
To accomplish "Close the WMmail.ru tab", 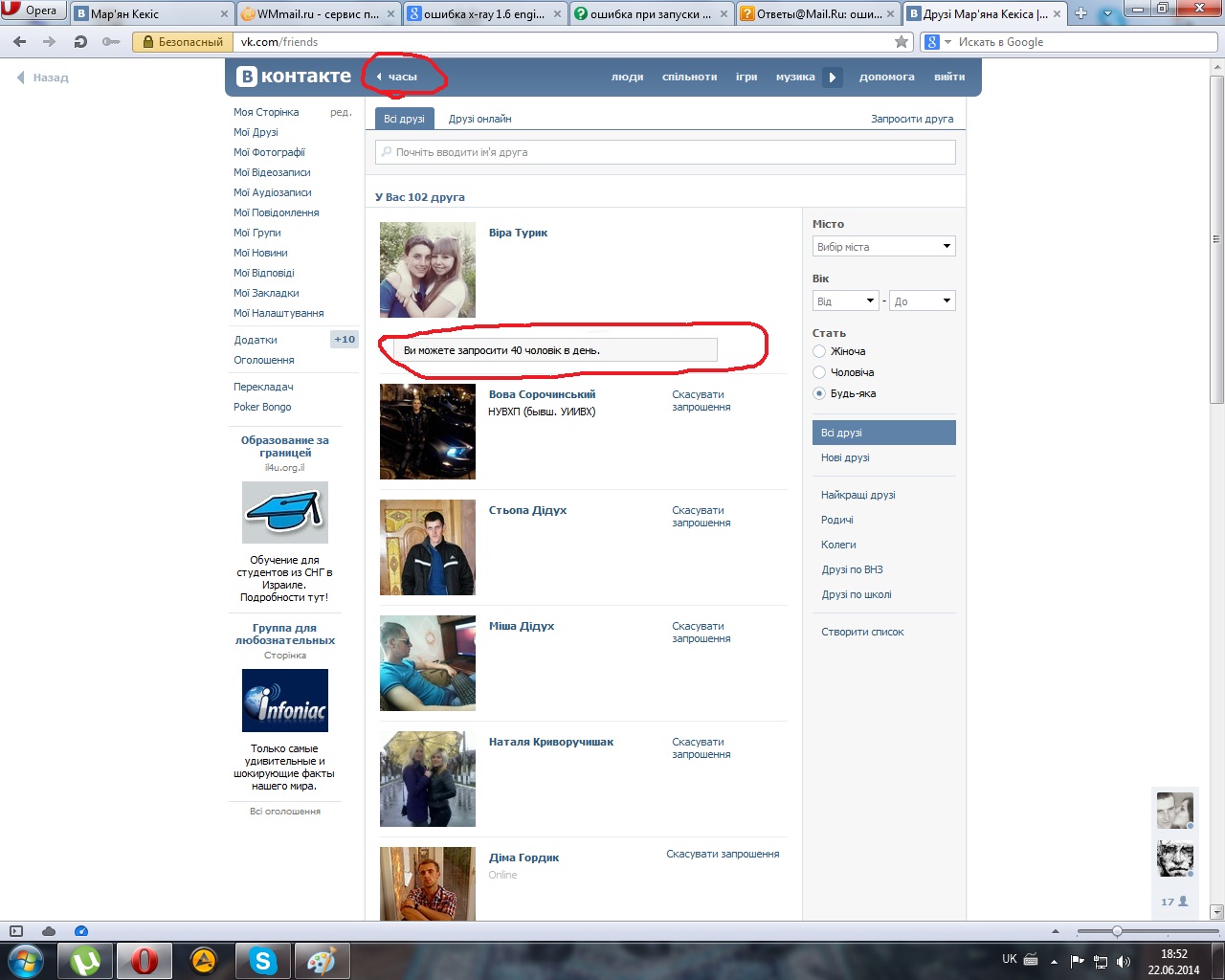I will 391,14.
